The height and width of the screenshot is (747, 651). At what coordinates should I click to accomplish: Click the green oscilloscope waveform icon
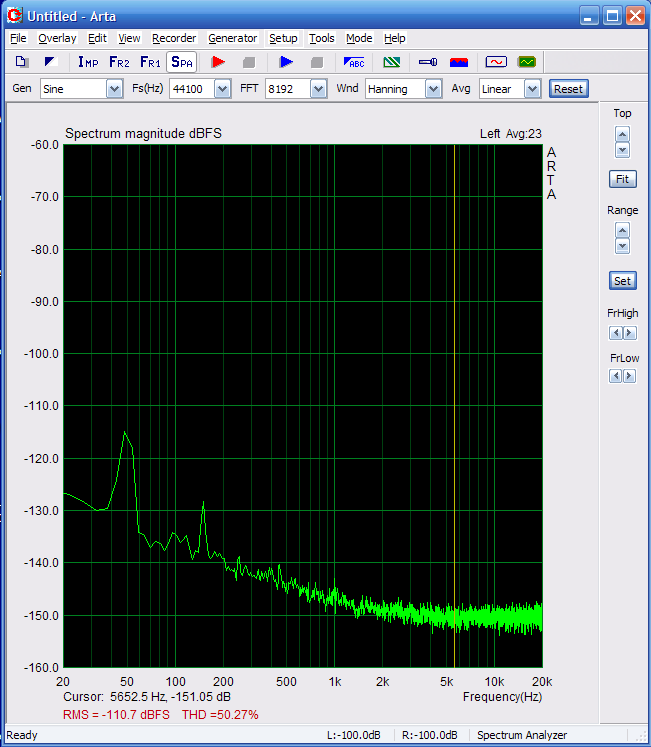tap(527, 62)
